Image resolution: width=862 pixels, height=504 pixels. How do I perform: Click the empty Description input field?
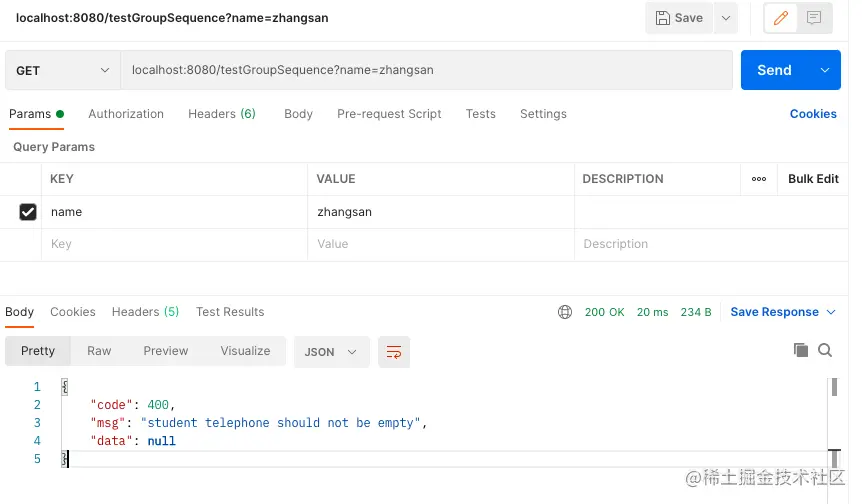[711, 244]
